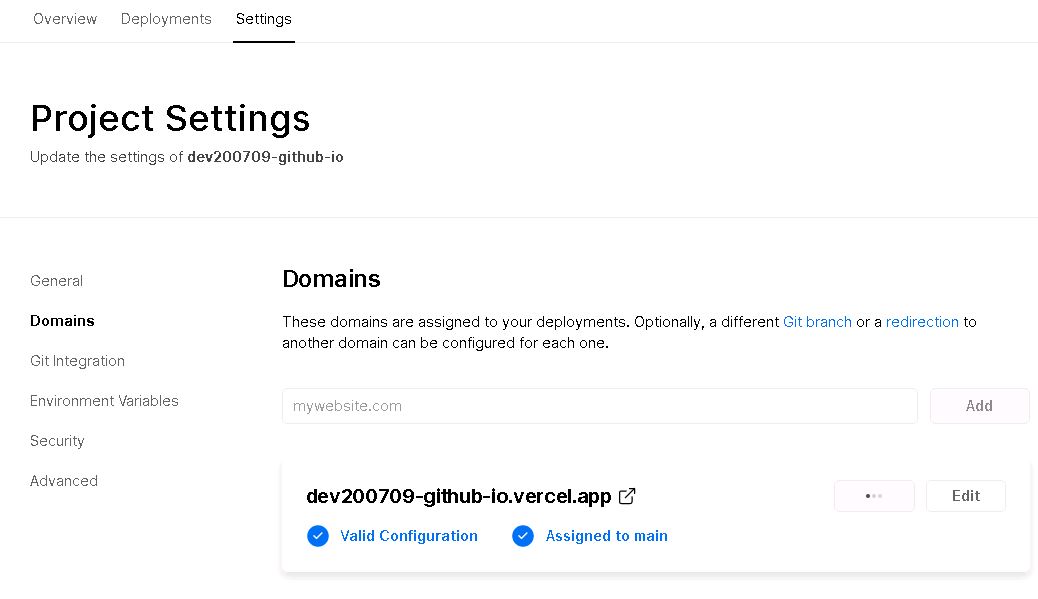Click the Assigned to main checkmark icon
Screen dimensions: 1038x599
[x=523, y=536]
